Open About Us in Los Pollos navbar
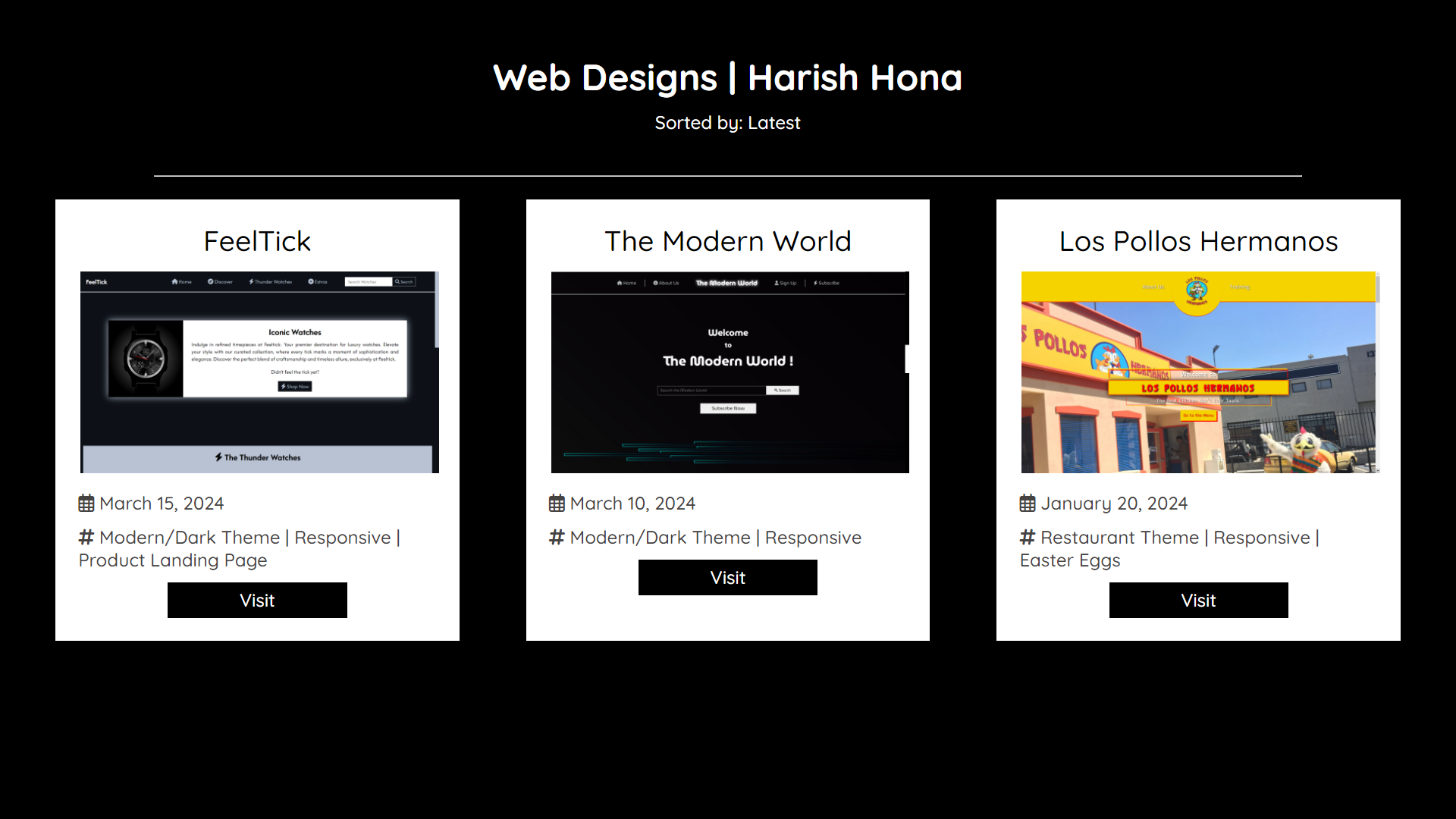The height and width of the screenshot is (819, 1456). [x=1153, y=287]
